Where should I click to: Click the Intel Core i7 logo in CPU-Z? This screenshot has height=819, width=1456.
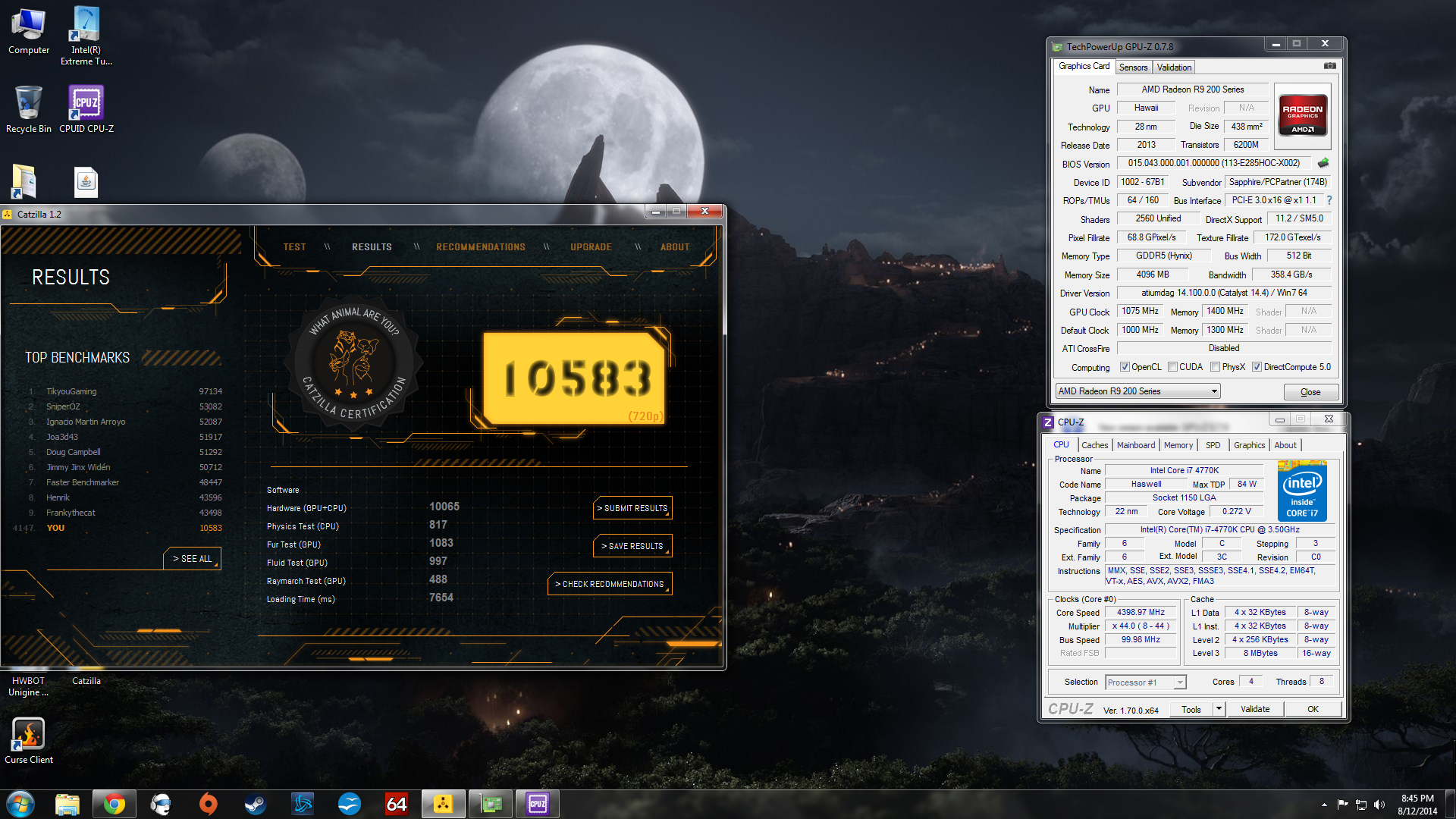[1302, 490]
